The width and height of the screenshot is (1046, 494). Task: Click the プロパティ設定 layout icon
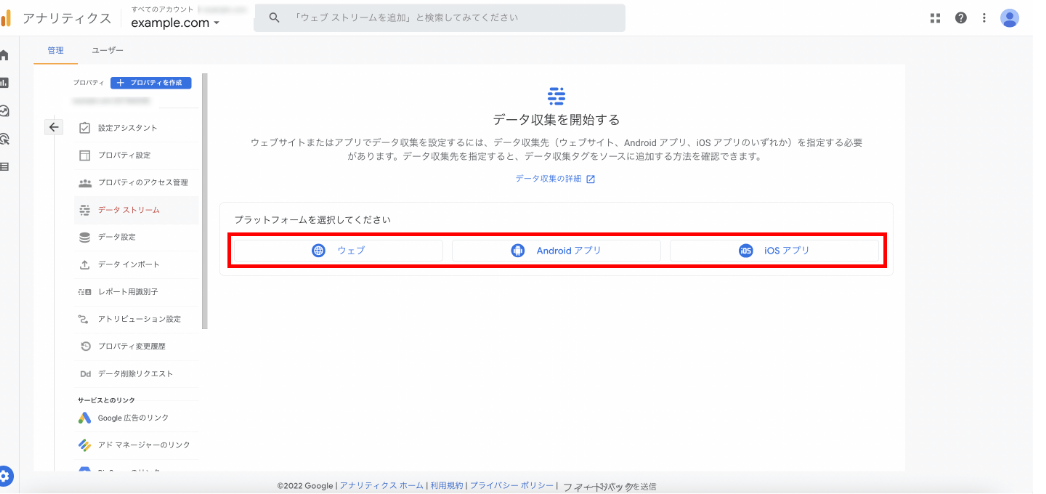pos(85,155)
